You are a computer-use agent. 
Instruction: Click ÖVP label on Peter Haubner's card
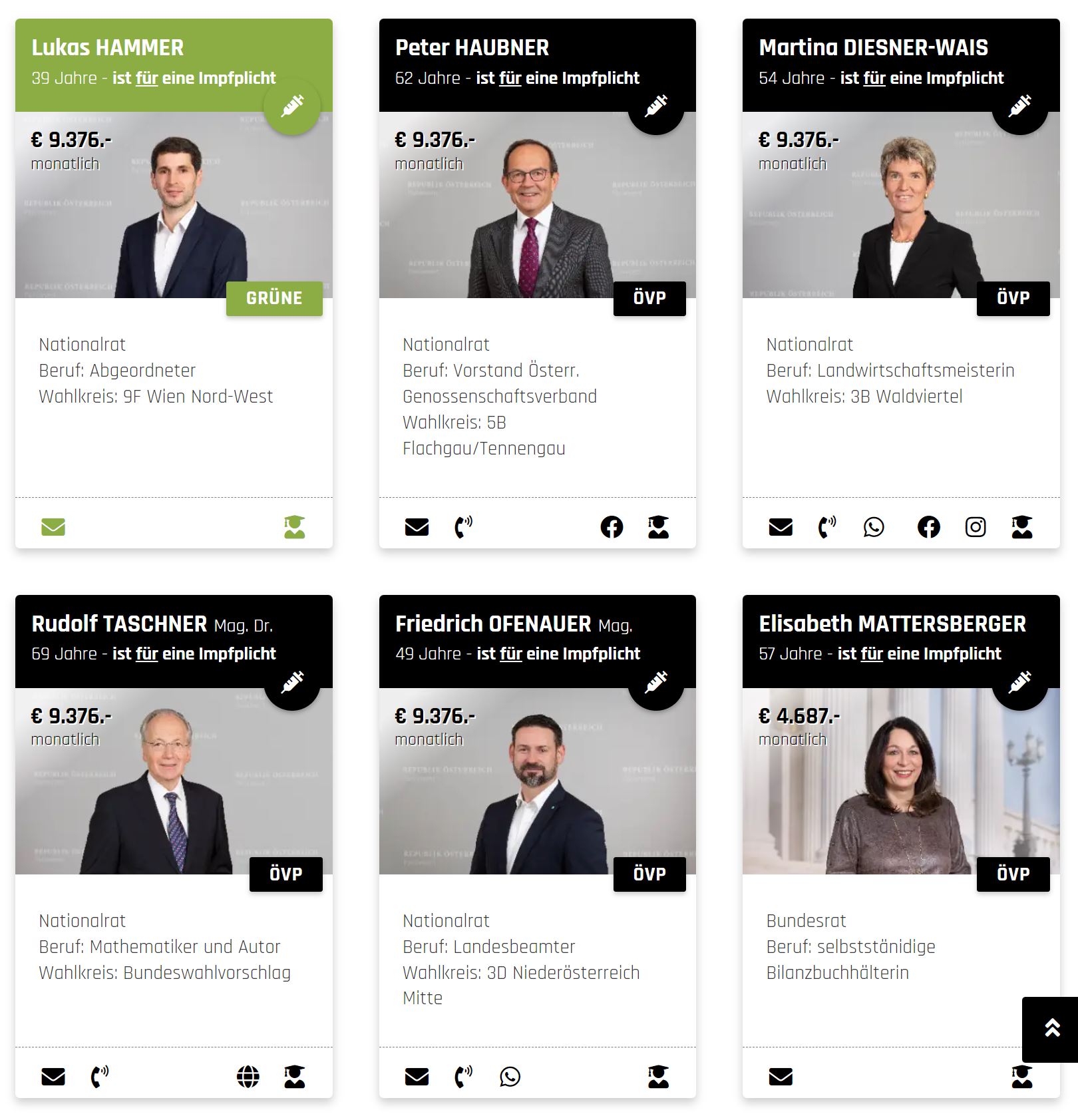[x=649, y=298]
